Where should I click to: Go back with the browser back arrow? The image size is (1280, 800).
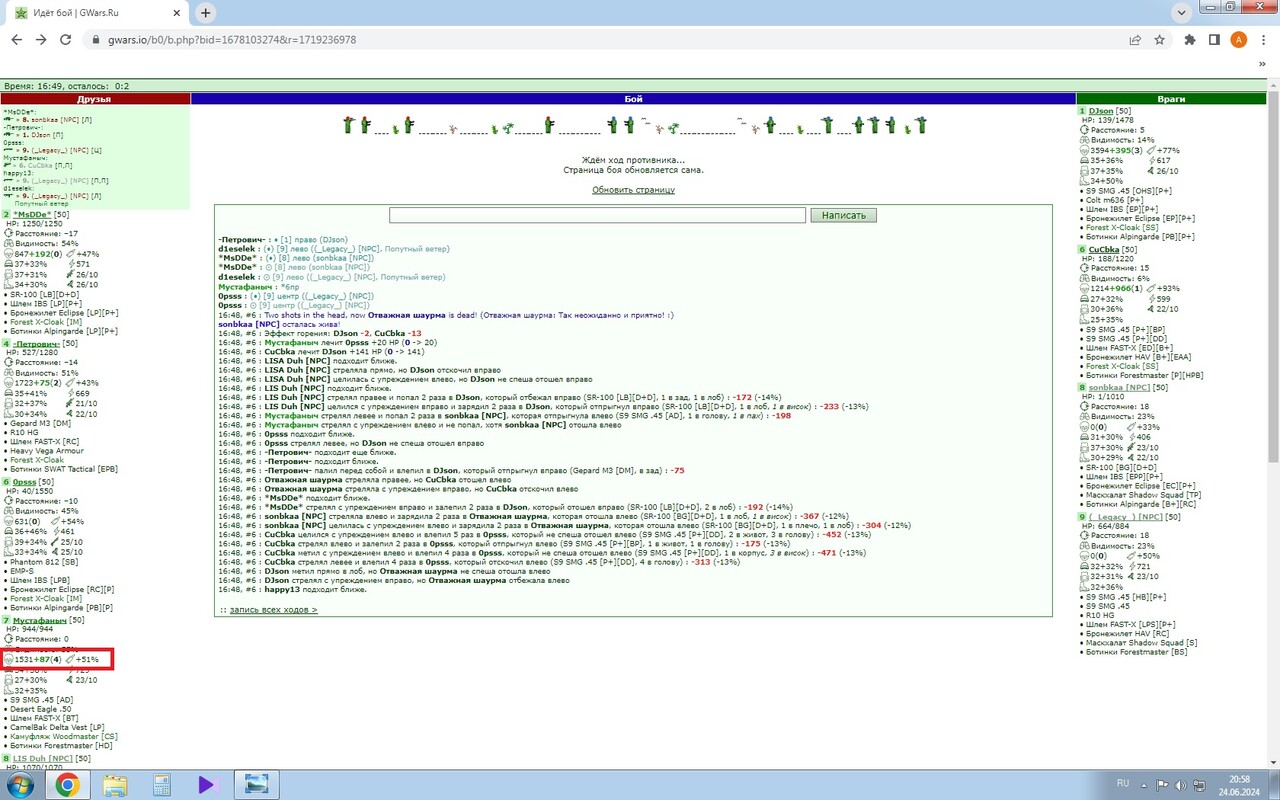pyautogui.click(x=16, y=40)
